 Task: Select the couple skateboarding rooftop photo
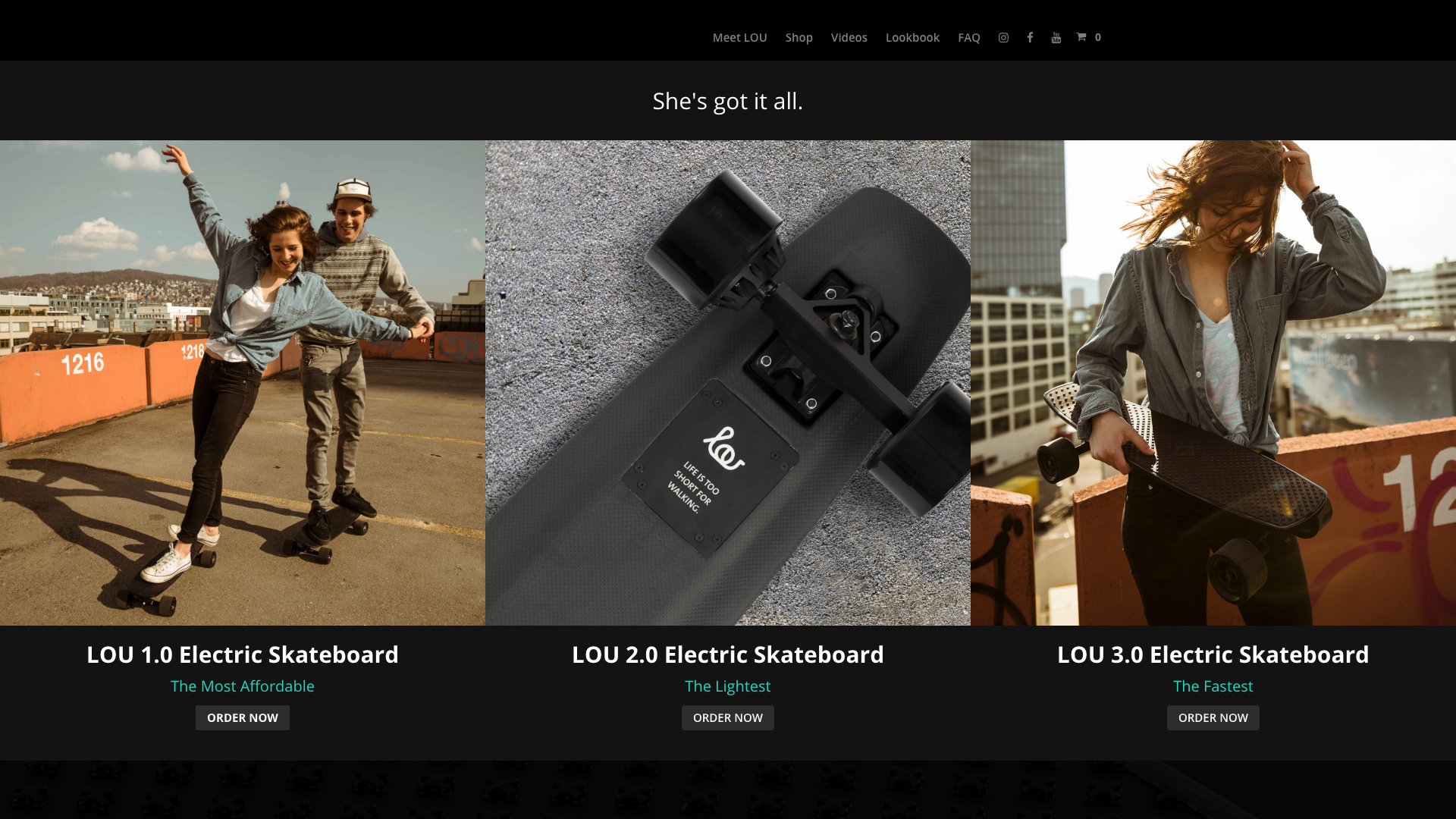pos(243,383)
